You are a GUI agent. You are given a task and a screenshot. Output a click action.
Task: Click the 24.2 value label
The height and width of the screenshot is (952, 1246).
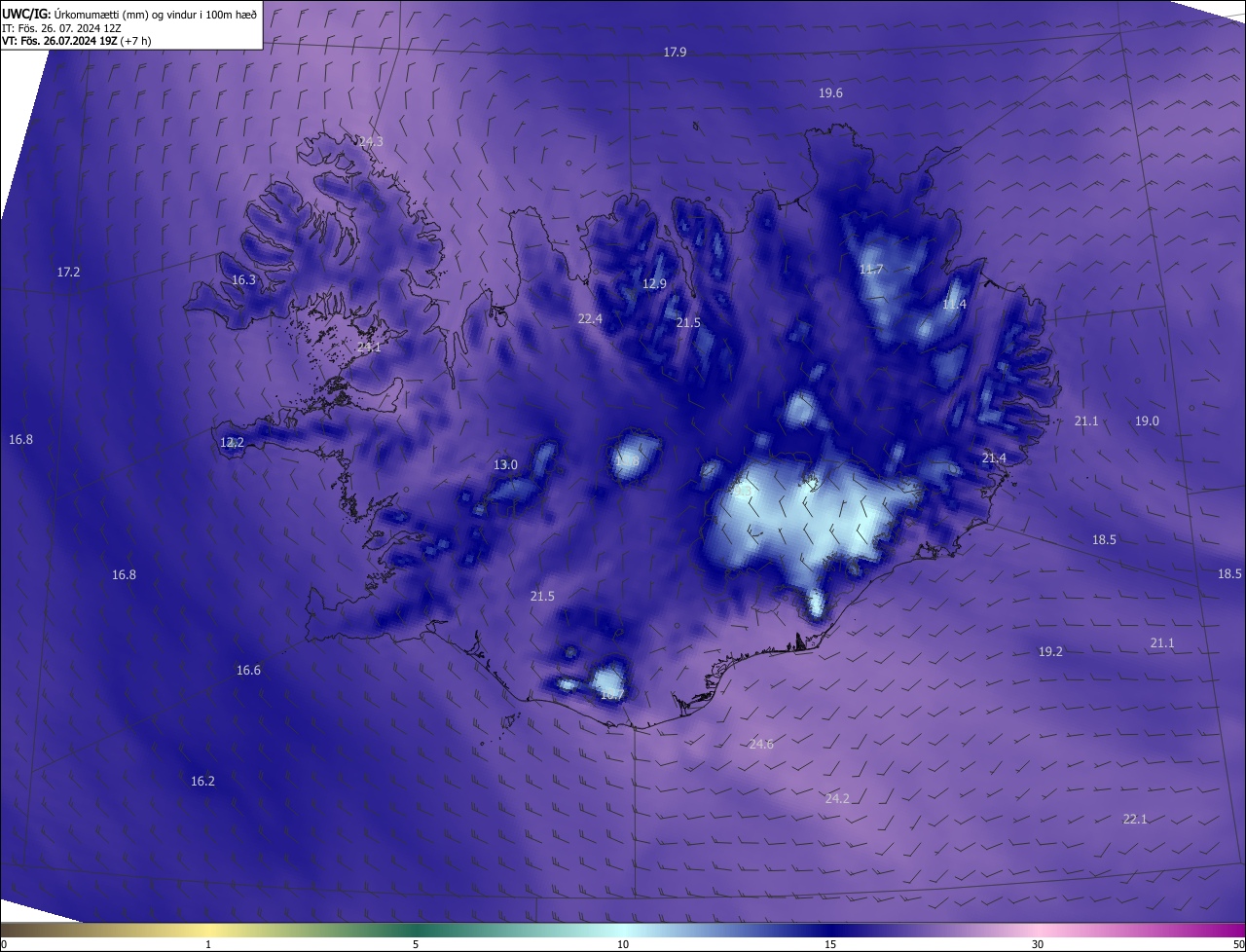point(837,798)
